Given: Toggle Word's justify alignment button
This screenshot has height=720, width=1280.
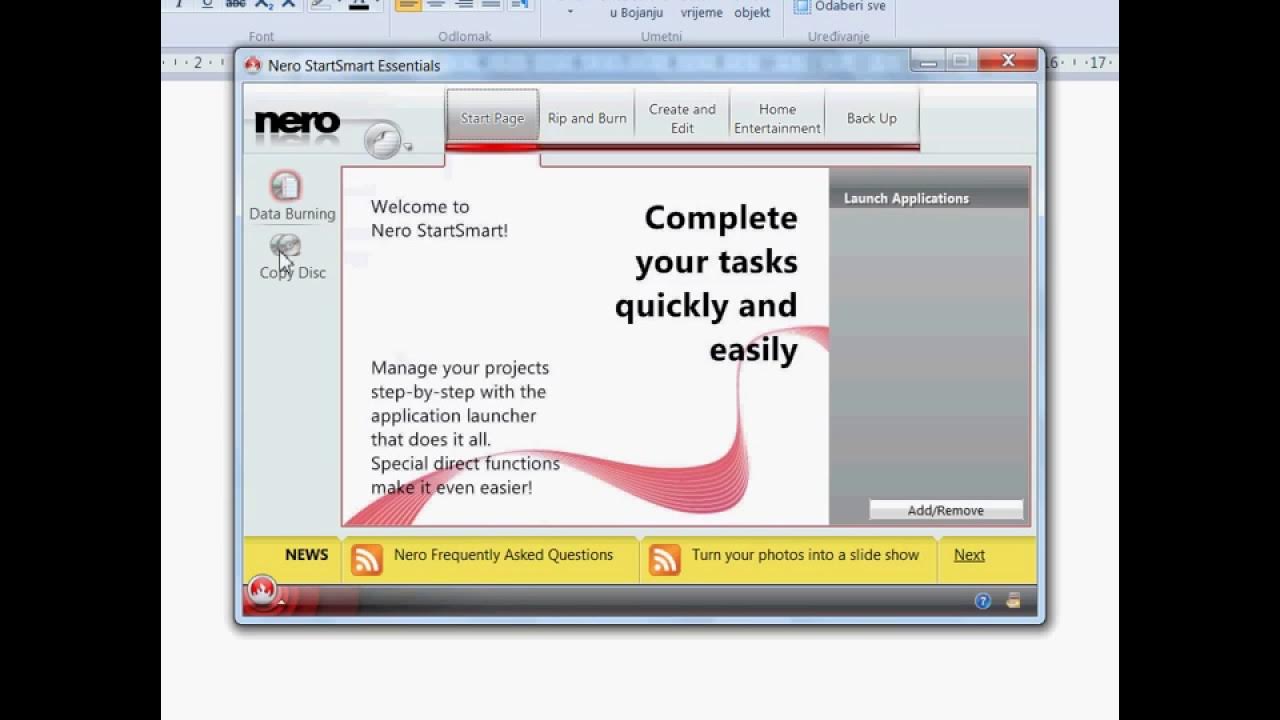Looking at the screenshot, I should 491,4.
